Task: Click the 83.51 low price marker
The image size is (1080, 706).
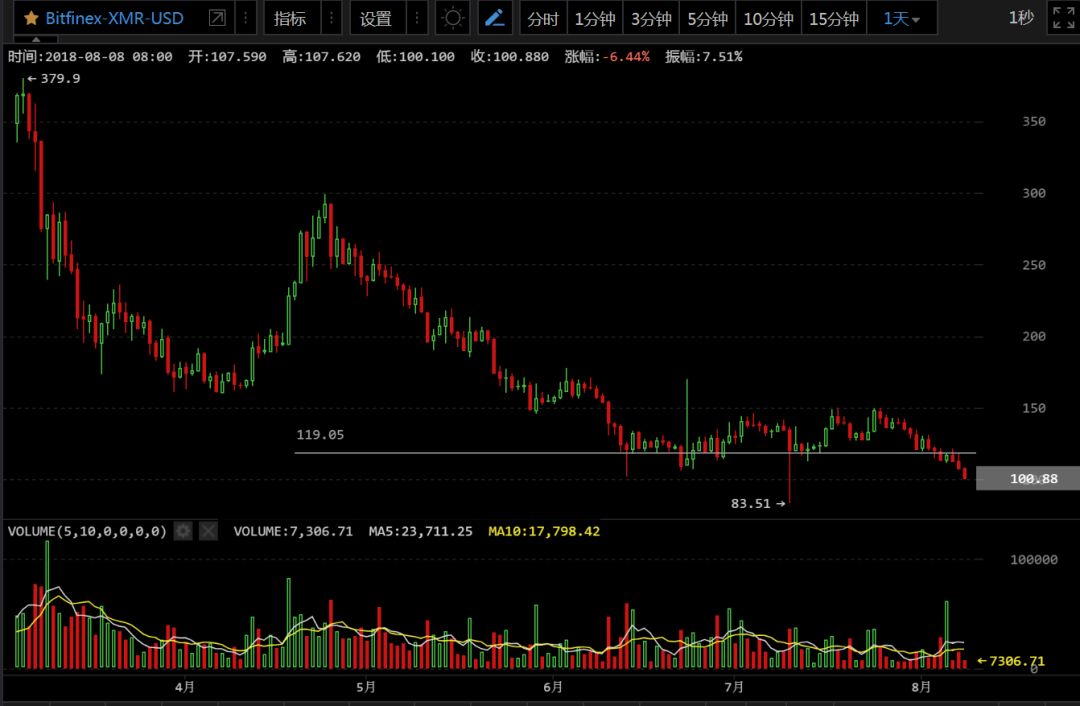Action: tap(758, 503)
